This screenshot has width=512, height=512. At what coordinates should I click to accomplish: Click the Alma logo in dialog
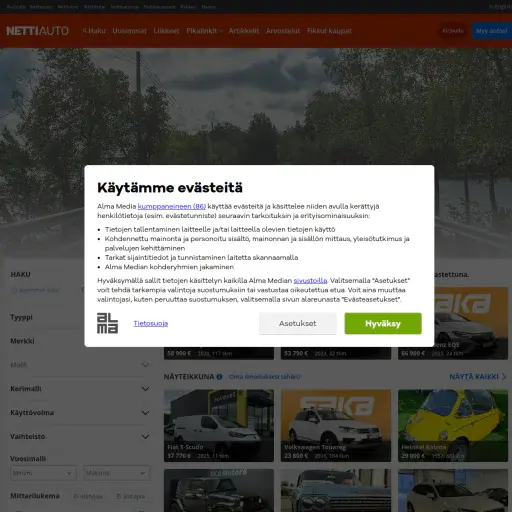pyautogui.click(x=107, y=323)
